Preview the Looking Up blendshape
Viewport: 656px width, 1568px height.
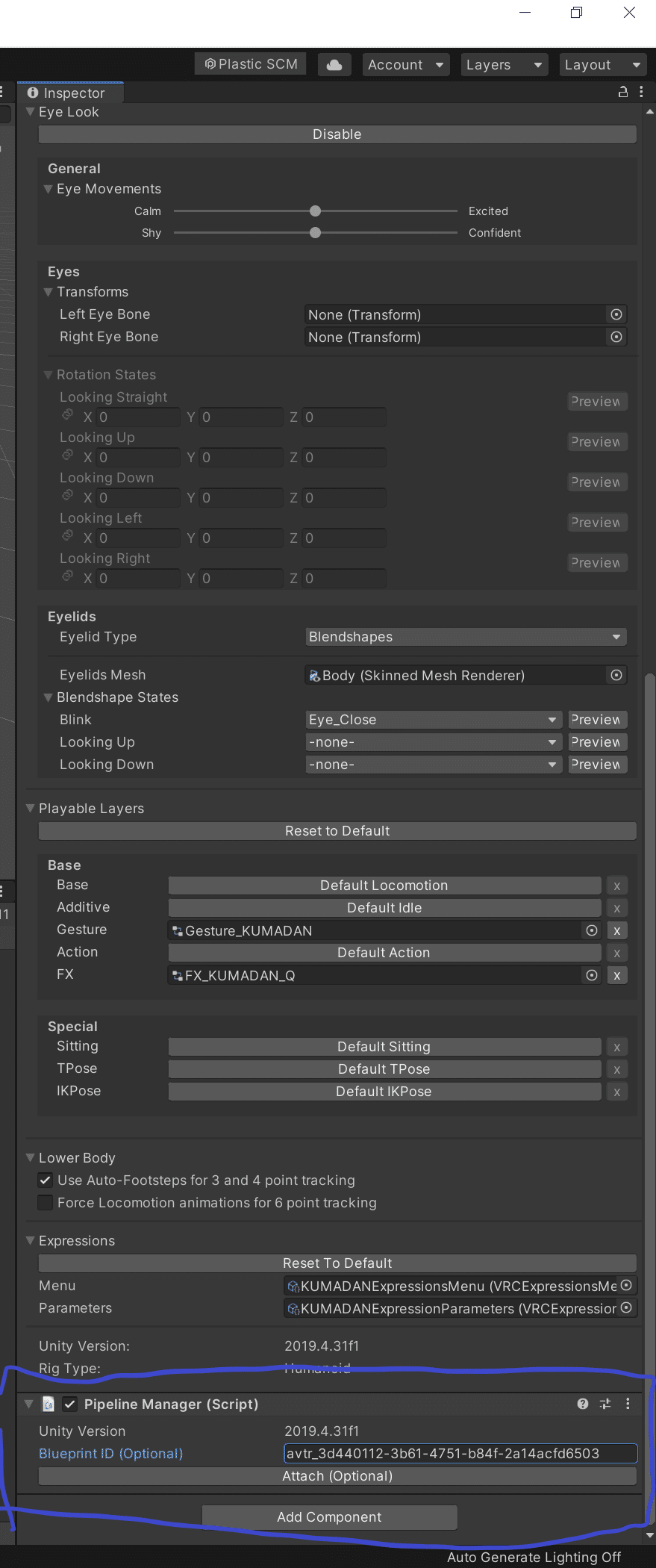pos(597,742)
